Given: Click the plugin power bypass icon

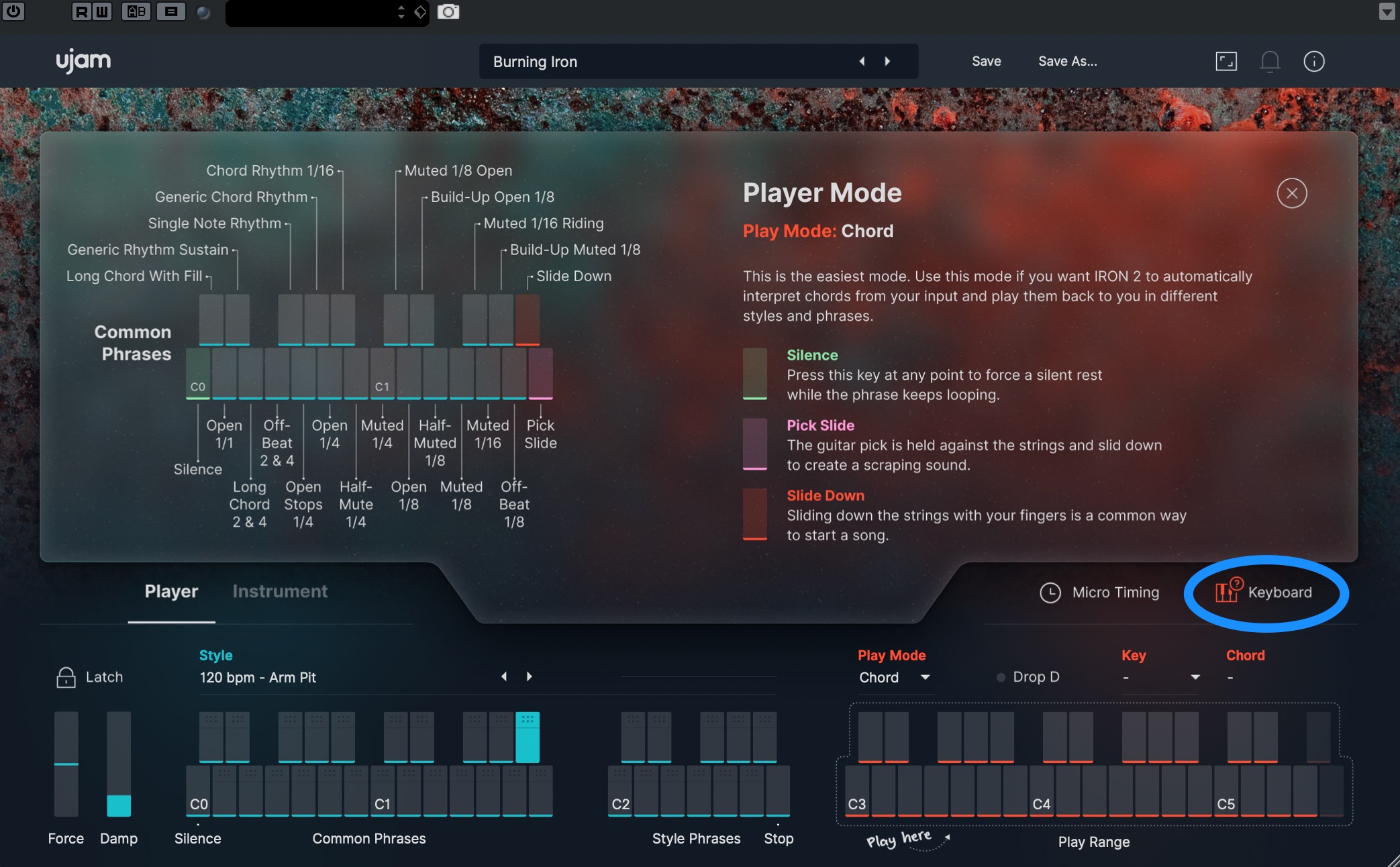Looking at the screenshot, I should [x=13, y=11].
